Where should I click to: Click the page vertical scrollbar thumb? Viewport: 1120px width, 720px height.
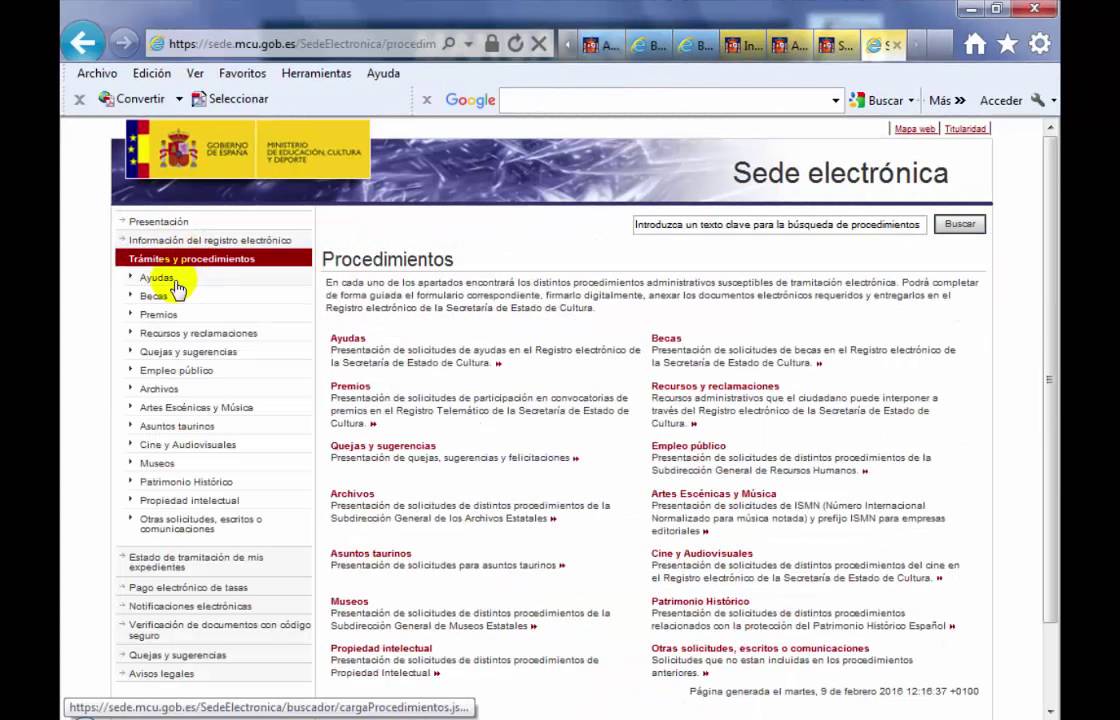(1049, 379)
